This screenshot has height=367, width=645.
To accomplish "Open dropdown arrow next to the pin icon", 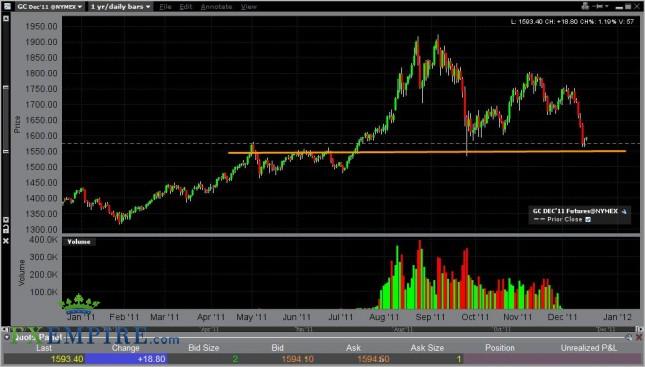I will tap(607, 6).
